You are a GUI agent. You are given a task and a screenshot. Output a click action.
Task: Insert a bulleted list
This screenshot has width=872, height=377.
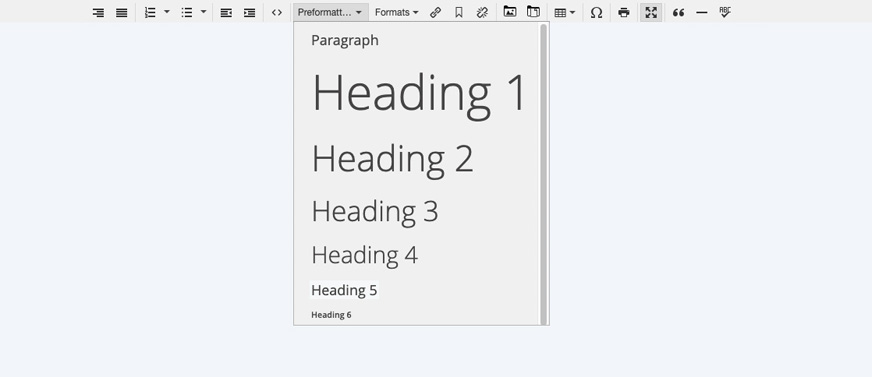coord(187,12)
